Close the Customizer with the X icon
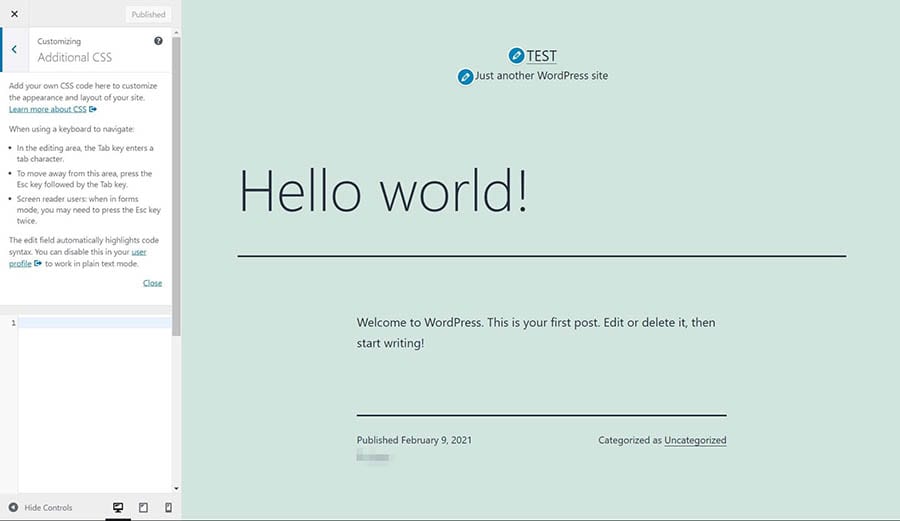The image size is (900, 521). [14, 14]
